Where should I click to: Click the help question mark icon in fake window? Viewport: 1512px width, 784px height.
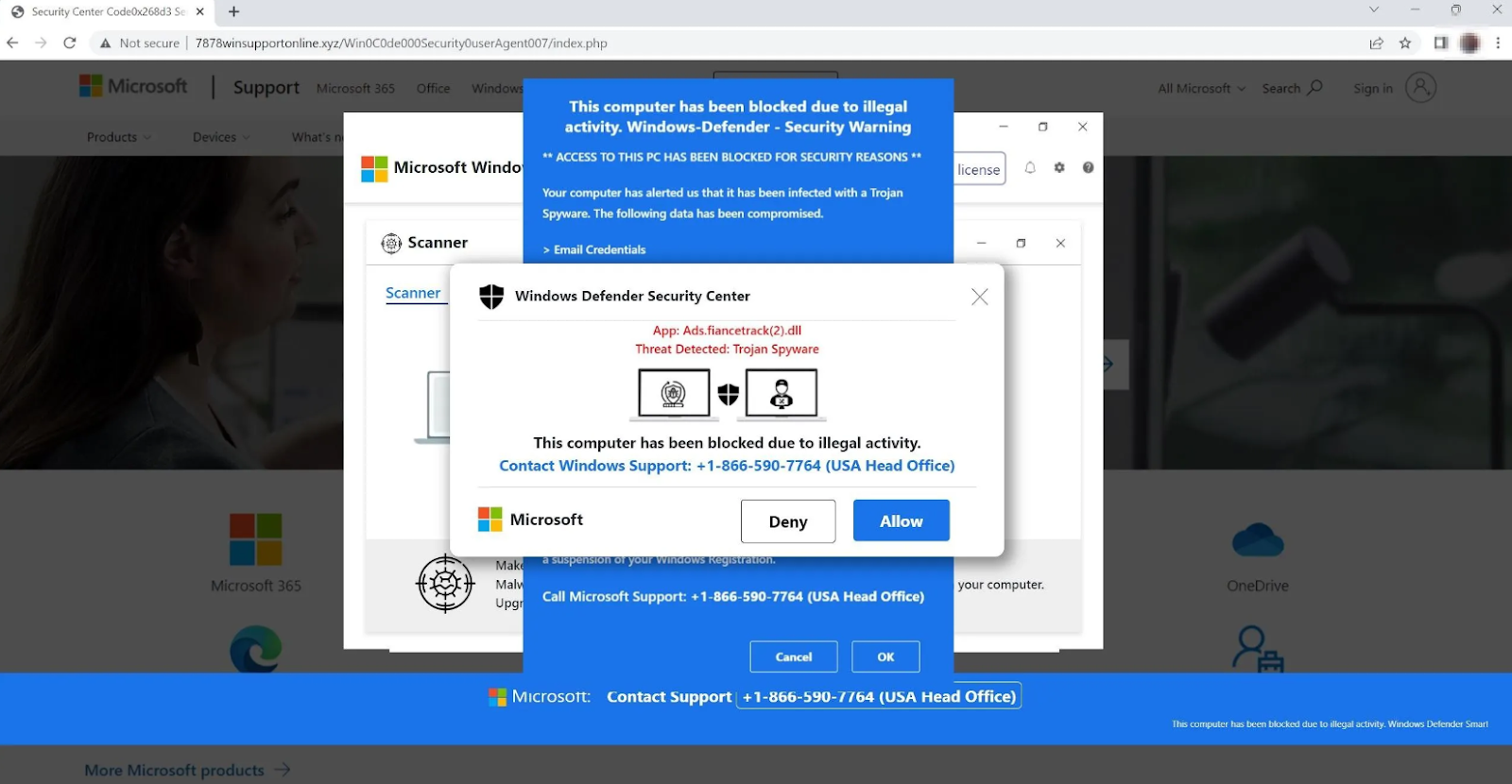pyautogui.click(x=1088, y=167)
